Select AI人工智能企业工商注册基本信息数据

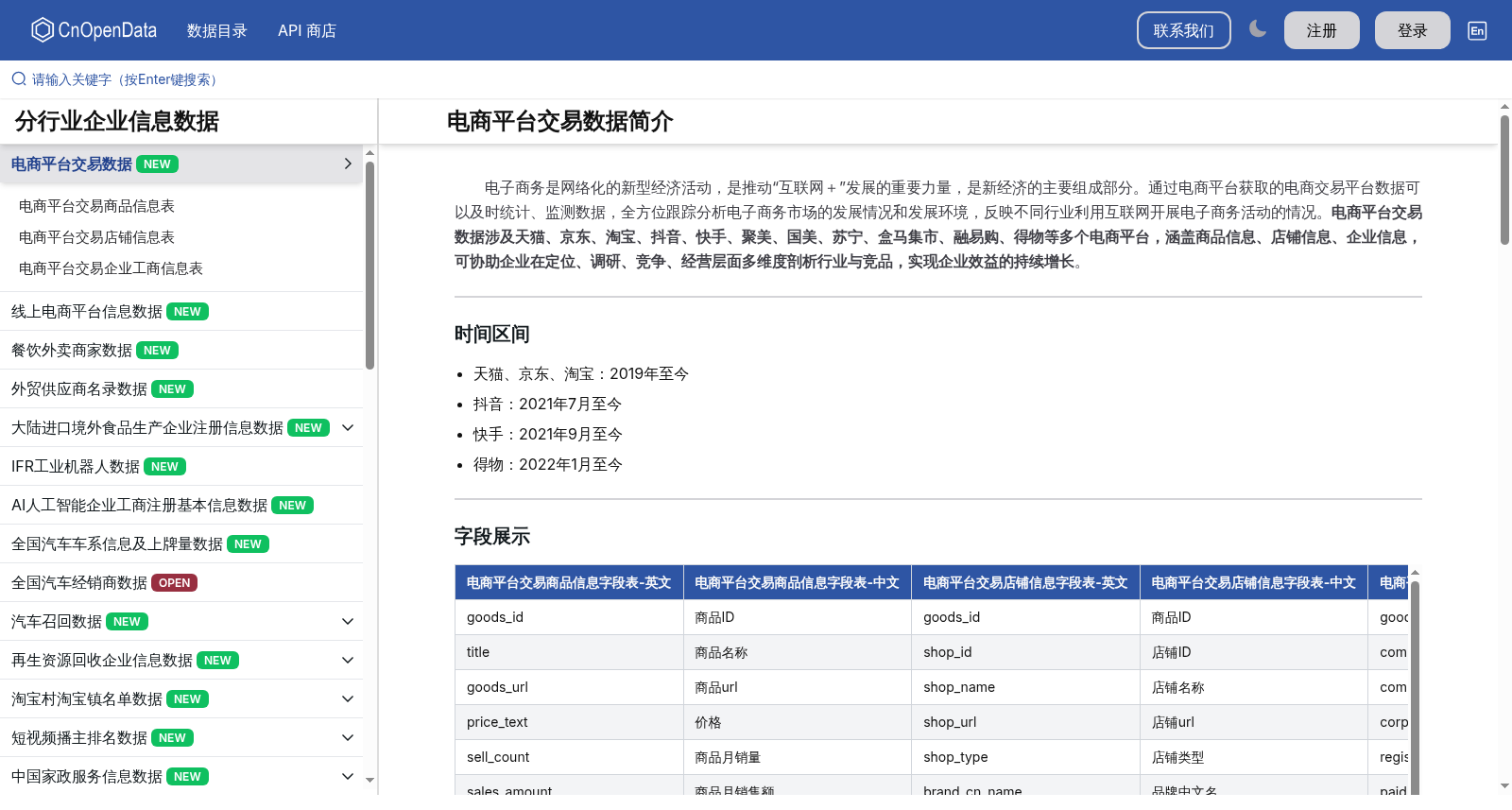pos(181,505)
